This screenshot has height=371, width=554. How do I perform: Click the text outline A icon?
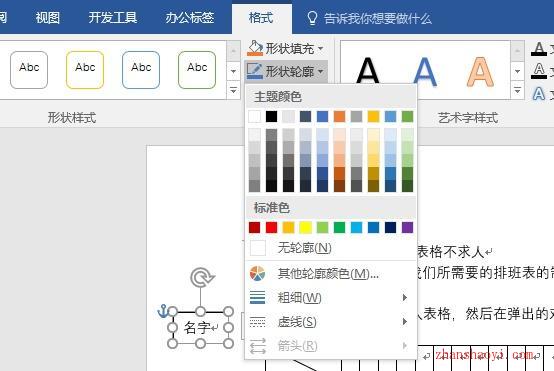(539, 71)
